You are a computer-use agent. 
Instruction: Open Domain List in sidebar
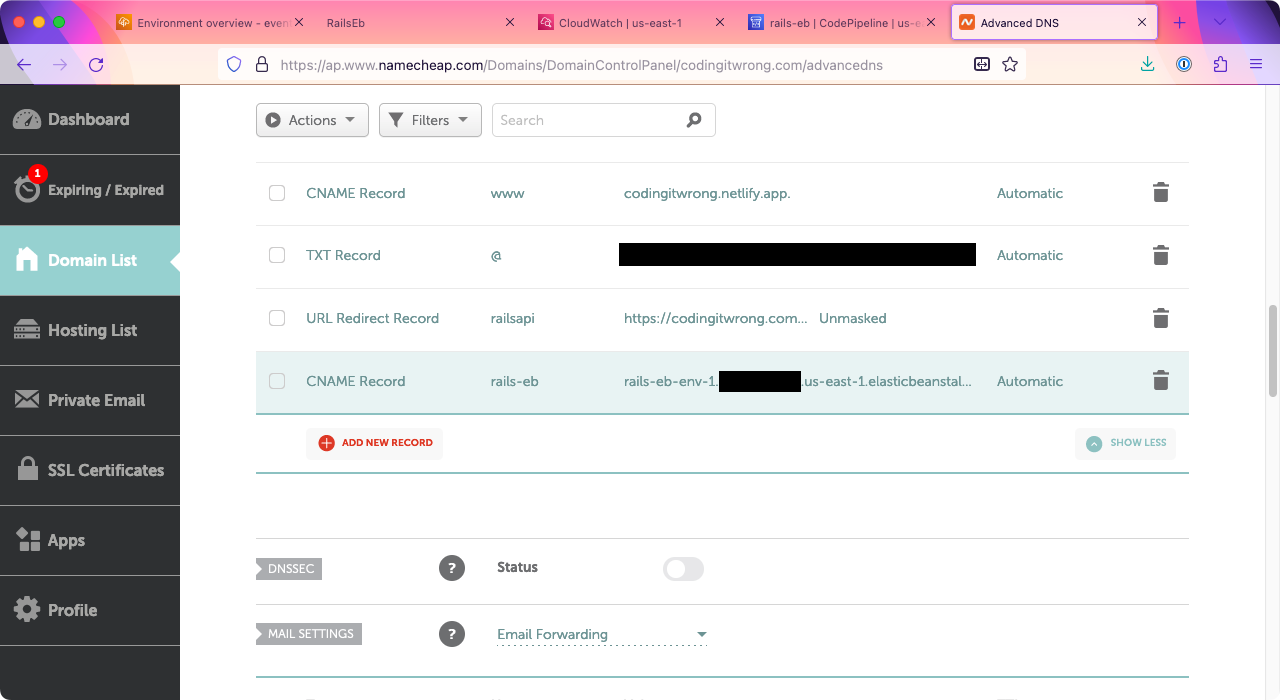click(90, 260)
